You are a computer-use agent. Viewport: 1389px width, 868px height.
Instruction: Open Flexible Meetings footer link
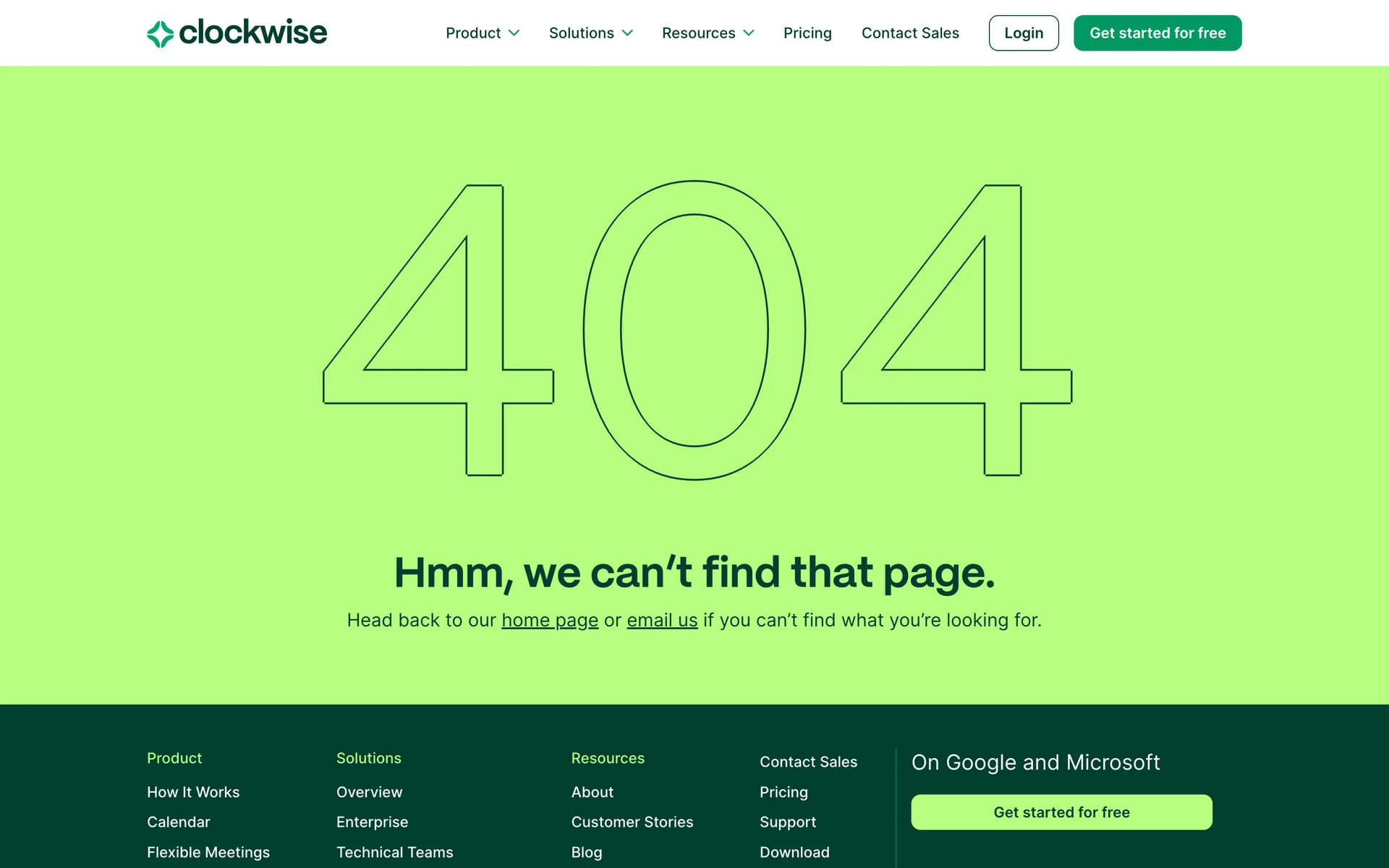pyautogui.click(x=208, y=852)
